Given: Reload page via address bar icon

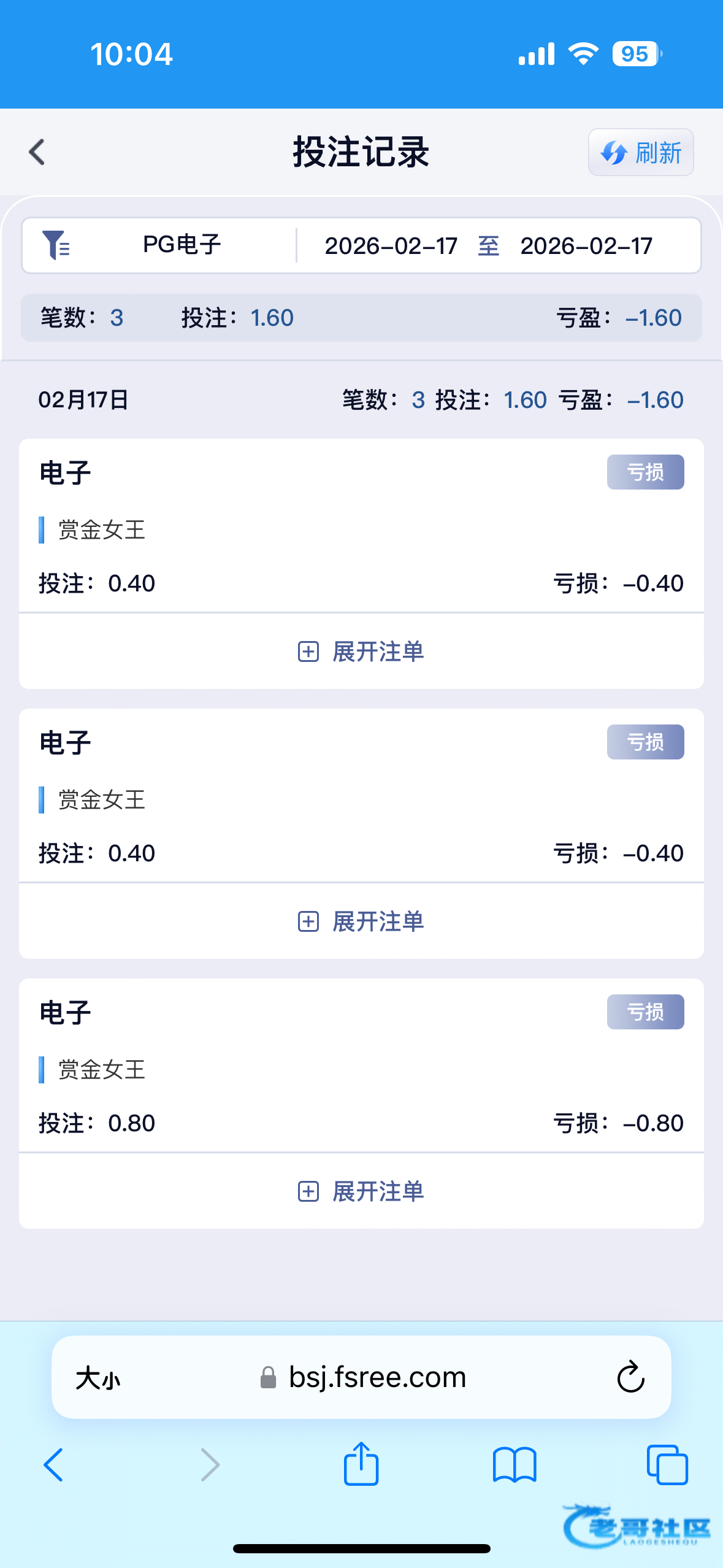Looking at the screenshot, I should click(630, 1378).
